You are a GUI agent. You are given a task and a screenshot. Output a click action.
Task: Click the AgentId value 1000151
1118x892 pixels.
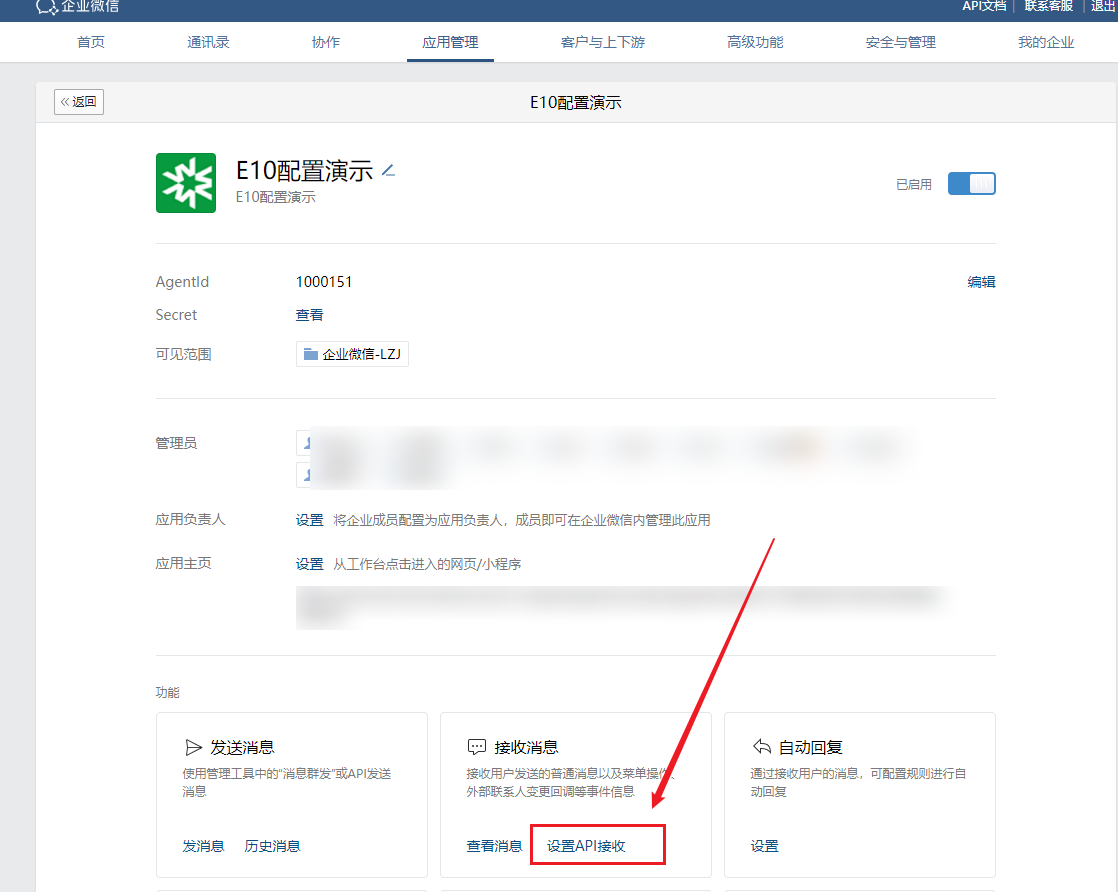pos(324,282)
